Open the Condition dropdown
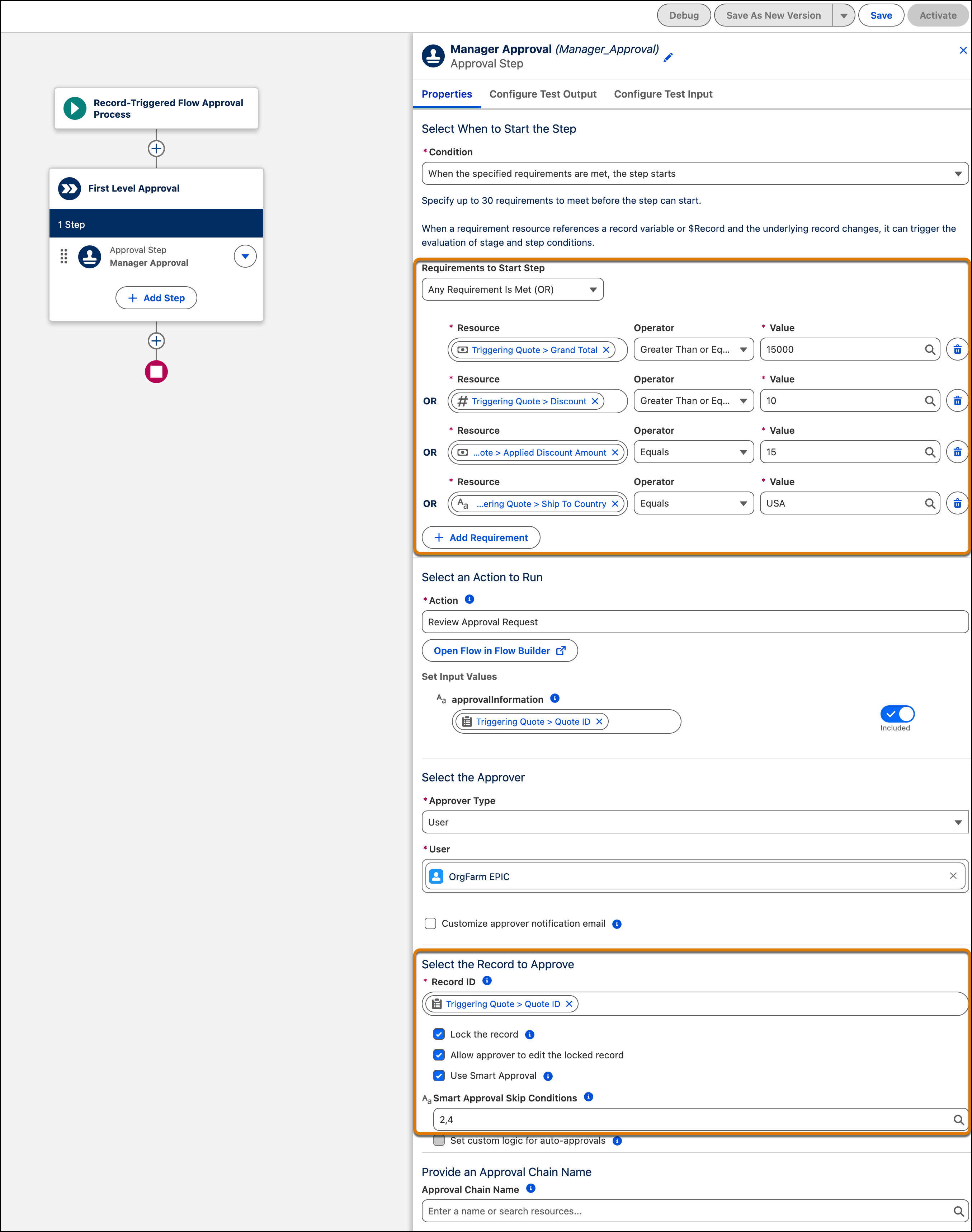This screenshot has width=972, height=1232. (x=695, y=174)
